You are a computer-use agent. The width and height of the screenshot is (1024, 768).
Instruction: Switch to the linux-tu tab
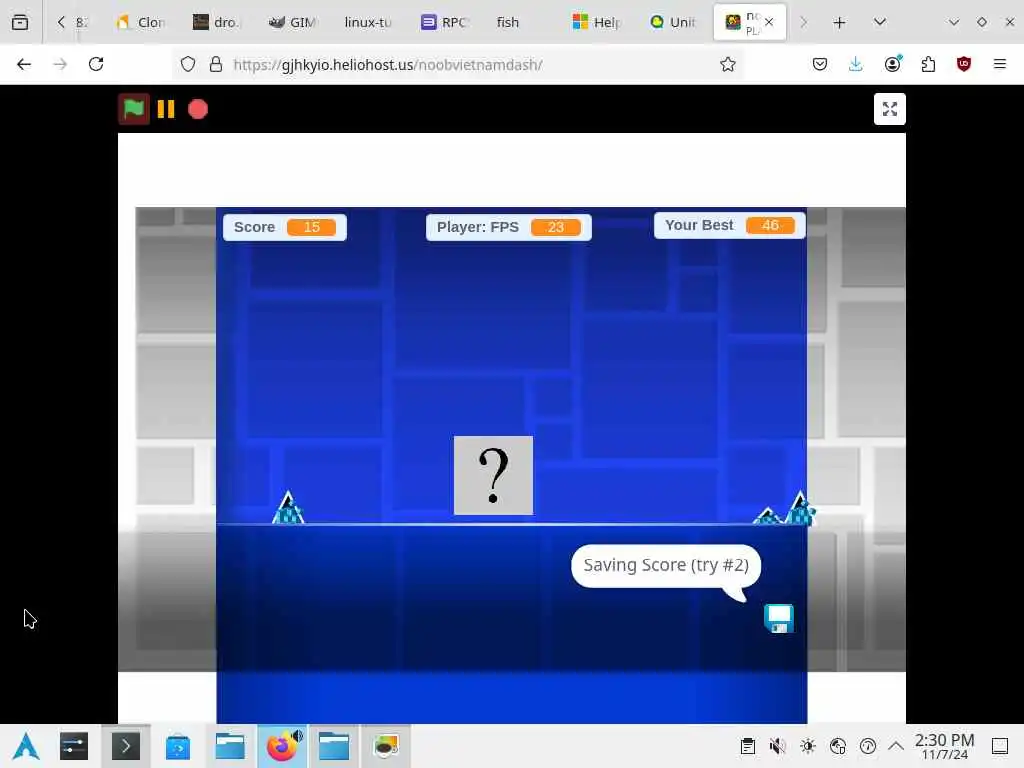(369, 22)
